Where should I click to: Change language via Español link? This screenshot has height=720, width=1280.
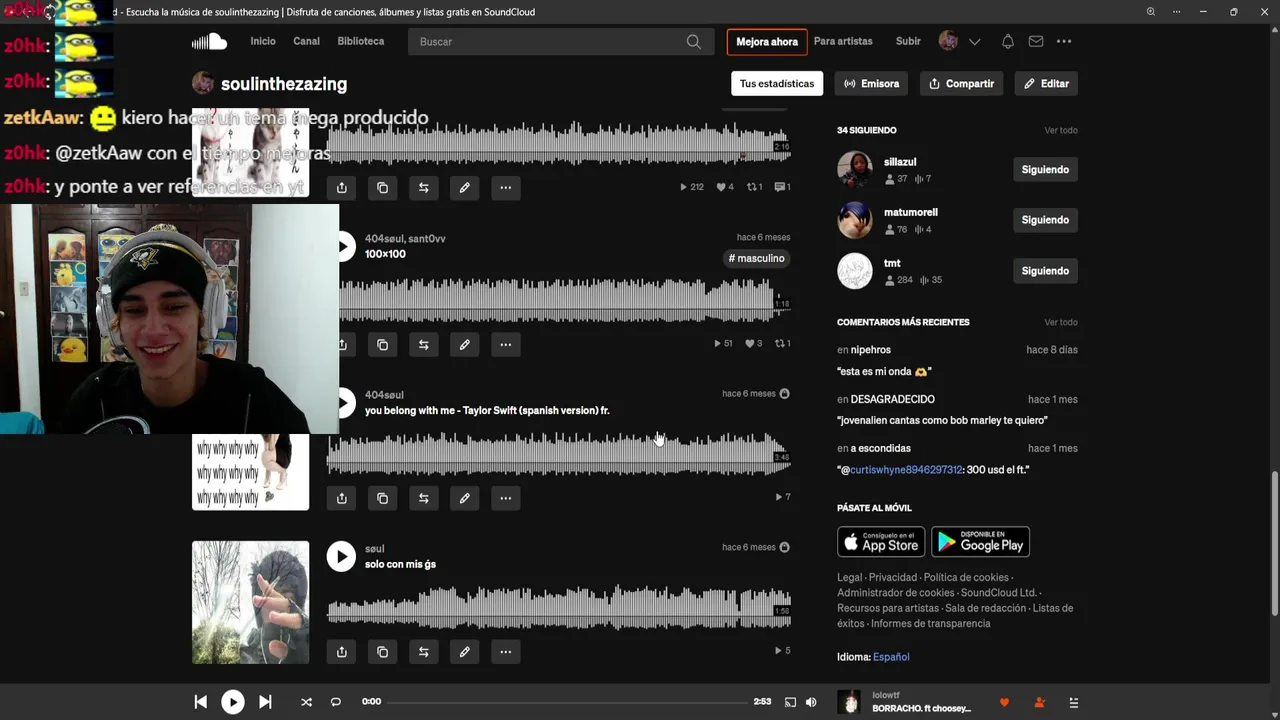(x=891, y=657)
